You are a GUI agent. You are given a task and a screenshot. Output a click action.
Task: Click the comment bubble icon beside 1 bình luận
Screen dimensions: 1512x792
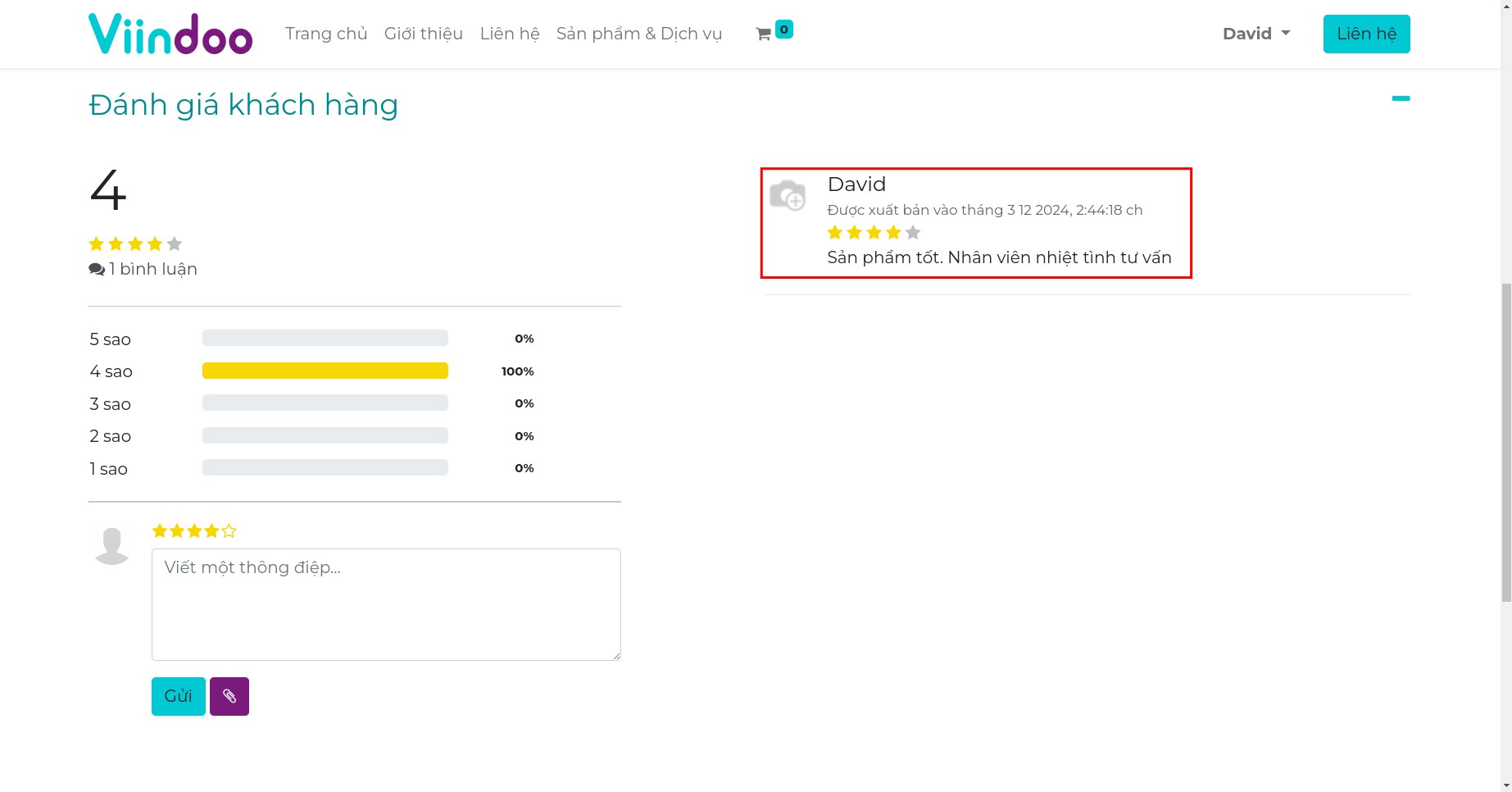coord(97,269)
